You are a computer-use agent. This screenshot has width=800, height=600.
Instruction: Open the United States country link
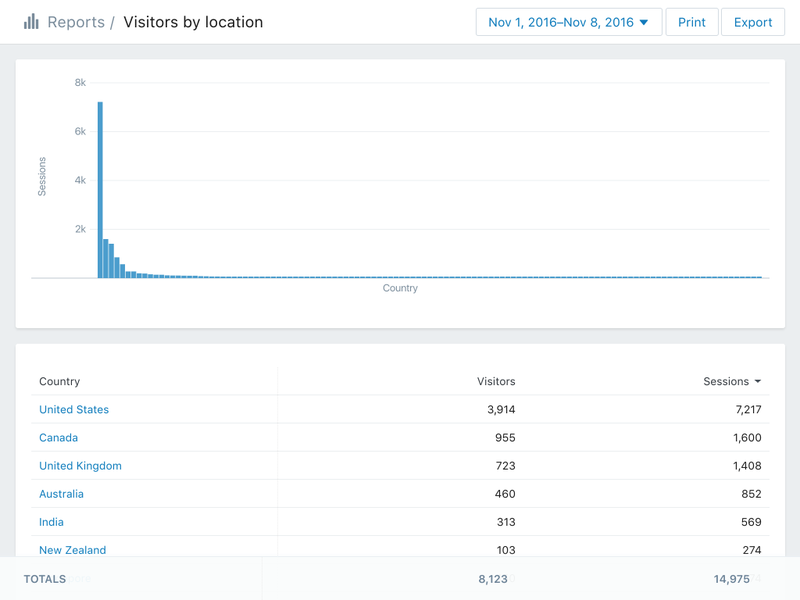pyautogui.click(x=74, y=409)
